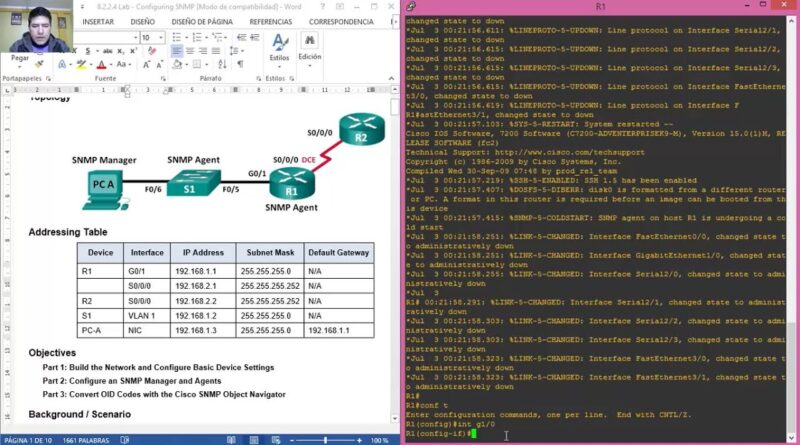Increase paragraph indent in Word

255,37
